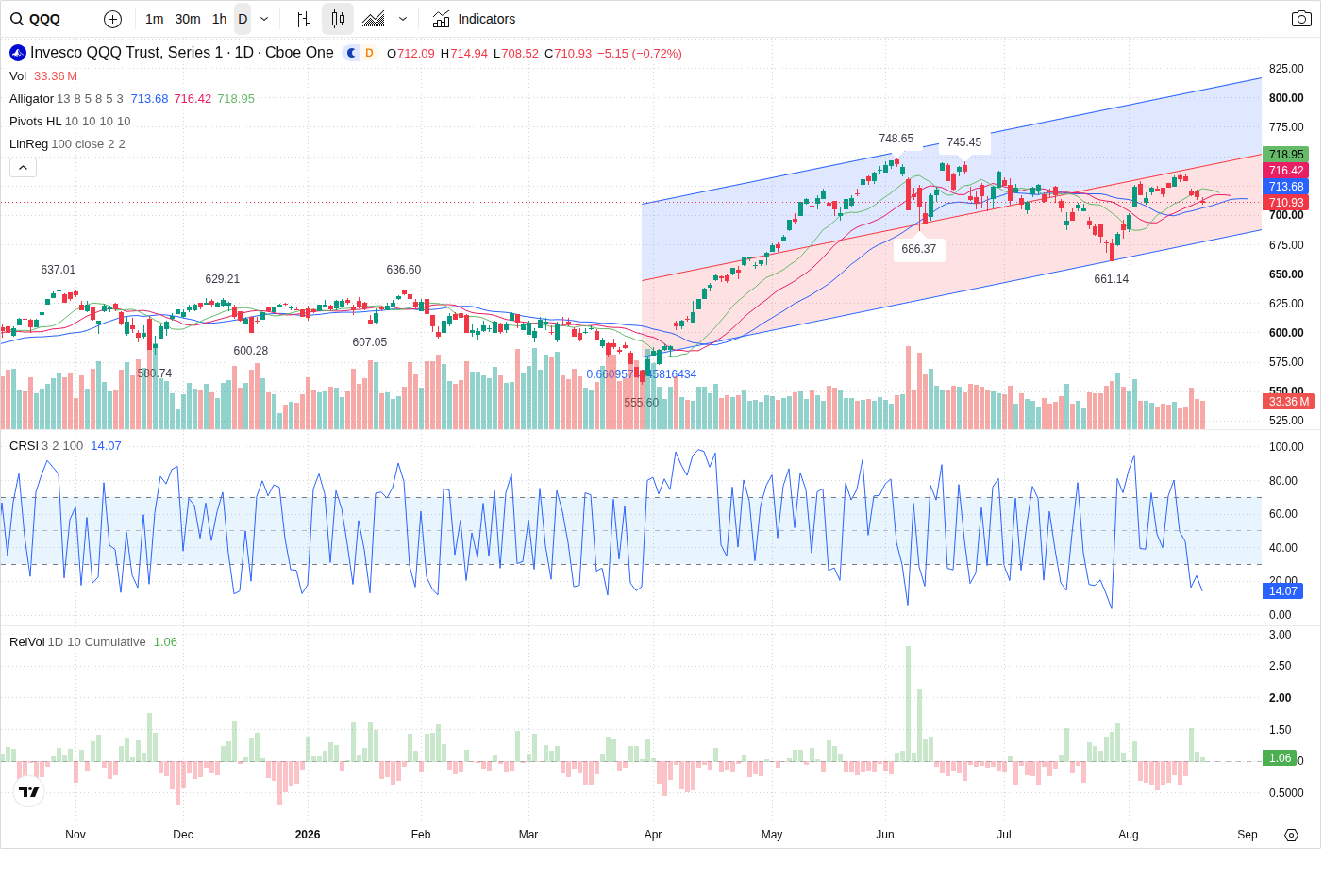1340x896 pixels.
Task: Expand the chart type dropdown arrow
Action: point(403,19)
